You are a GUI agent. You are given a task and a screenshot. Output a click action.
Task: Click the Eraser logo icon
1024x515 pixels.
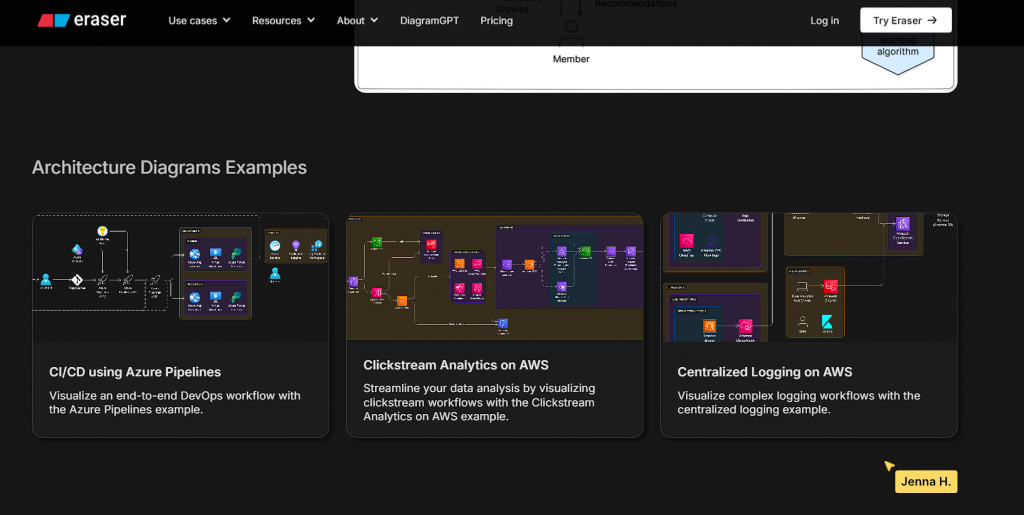click(54, 20)
